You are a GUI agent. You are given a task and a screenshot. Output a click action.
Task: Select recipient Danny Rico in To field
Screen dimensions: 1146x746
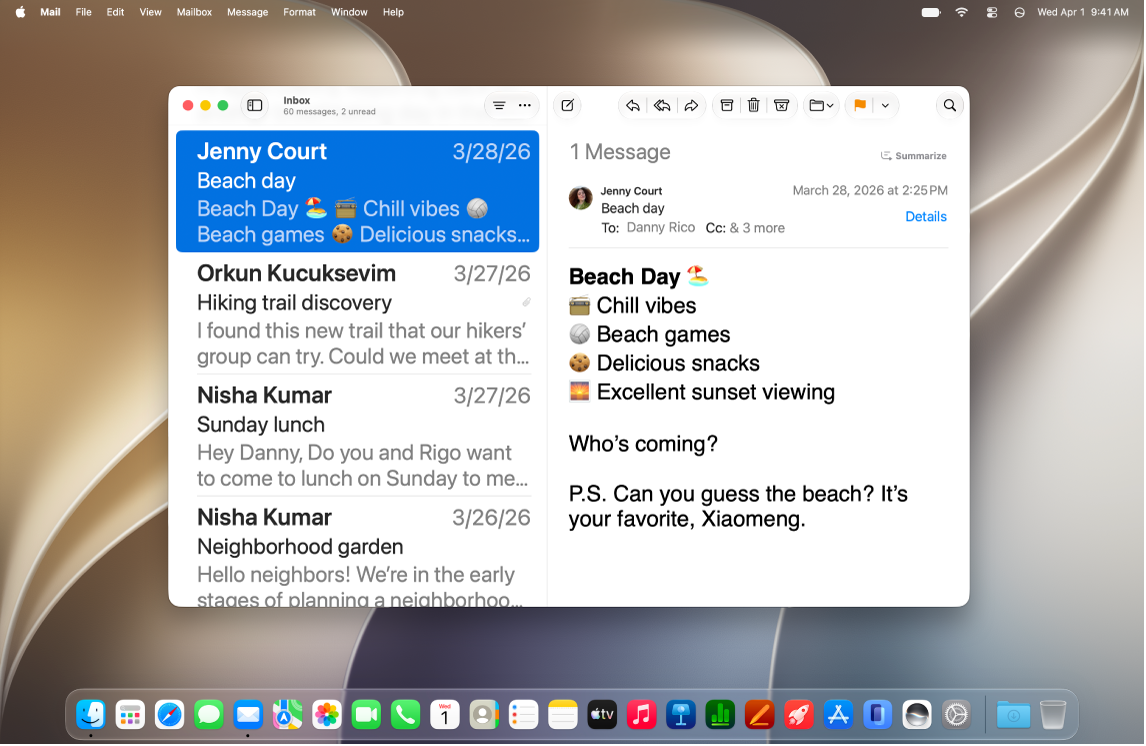(x=661, y=228)
